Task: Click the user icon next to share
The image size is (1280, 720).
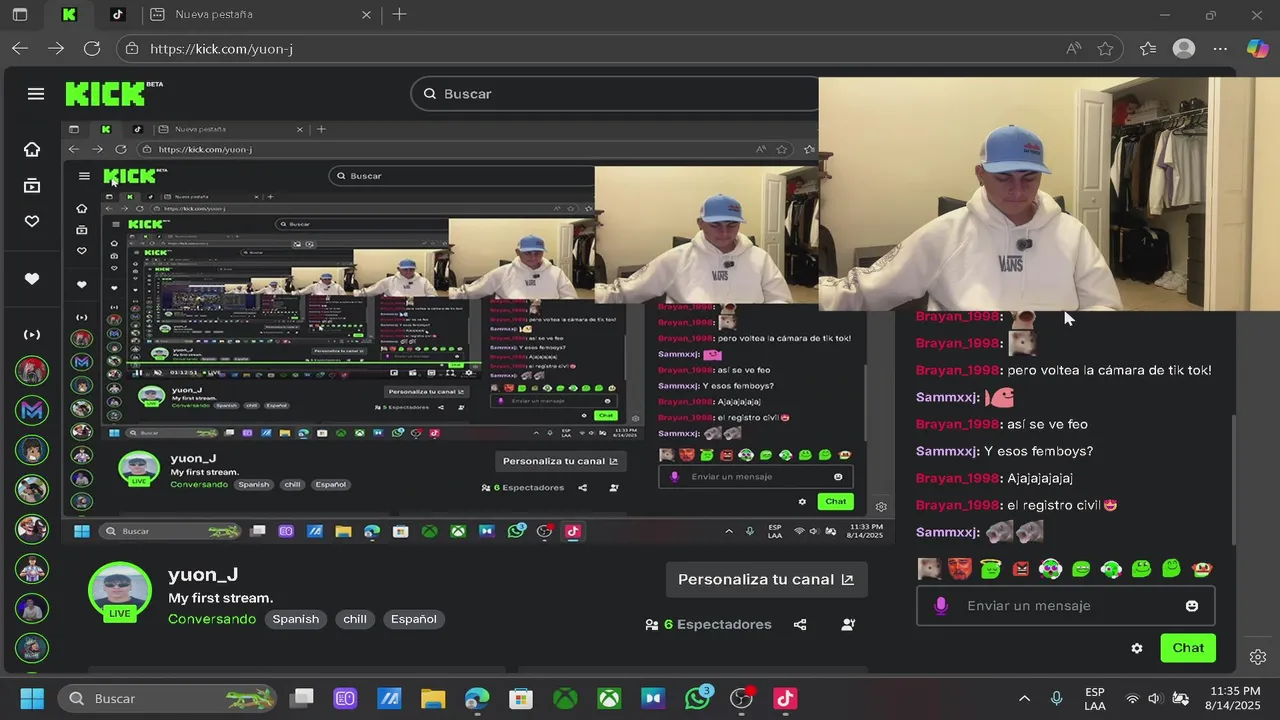Action: click(848, 624)
